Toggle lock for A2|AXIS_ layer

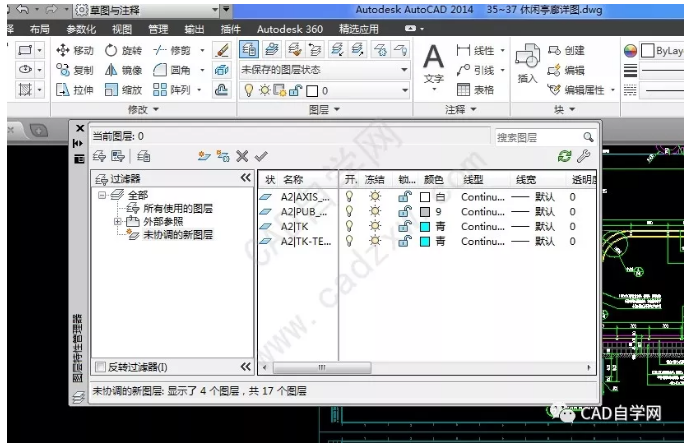[x=405, y=197]
